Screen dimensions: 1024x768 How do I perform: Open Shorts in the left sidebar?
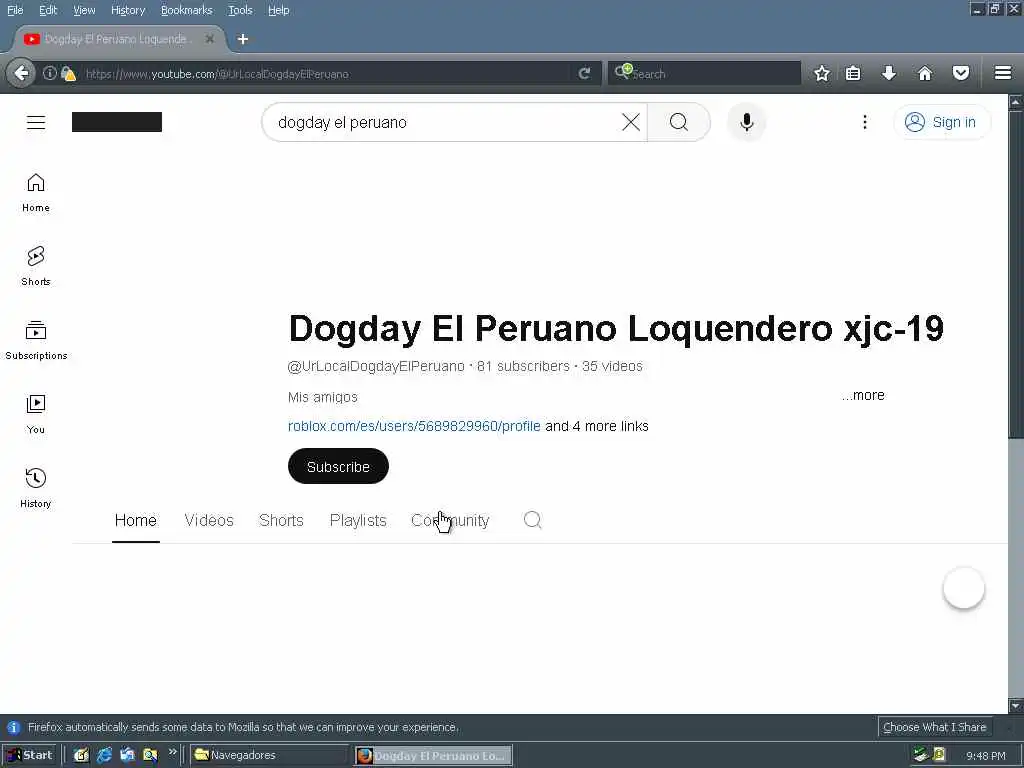tap(36, 266)
